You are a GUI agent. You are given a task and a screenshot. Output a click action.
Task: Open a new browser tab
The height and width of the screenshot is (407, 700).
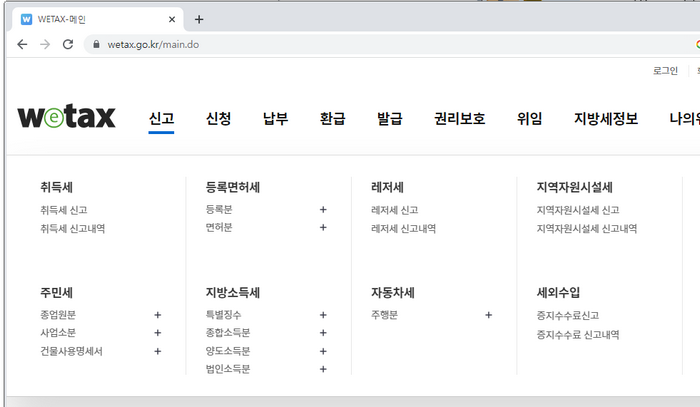click(199, 19)
